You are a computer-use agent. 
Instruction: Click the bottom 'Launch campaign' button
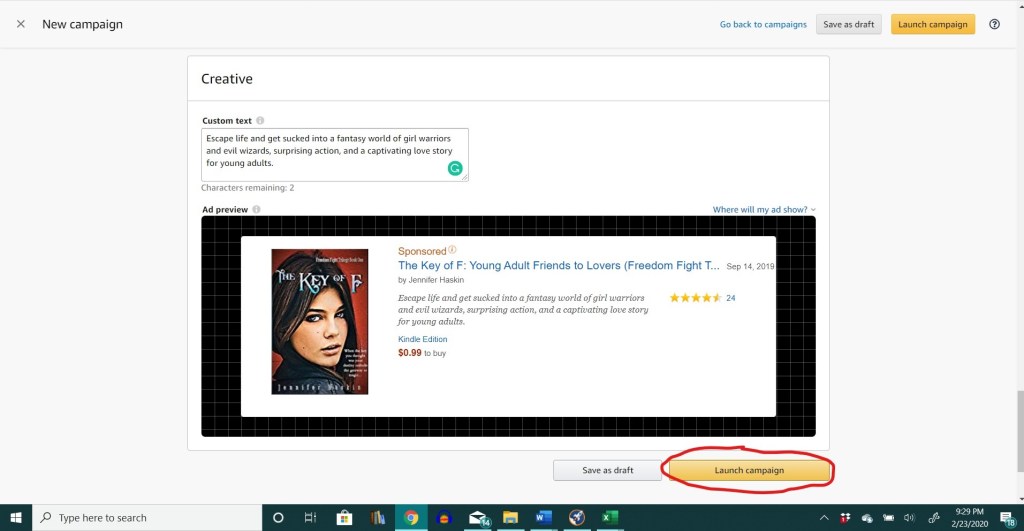[749, 470]
